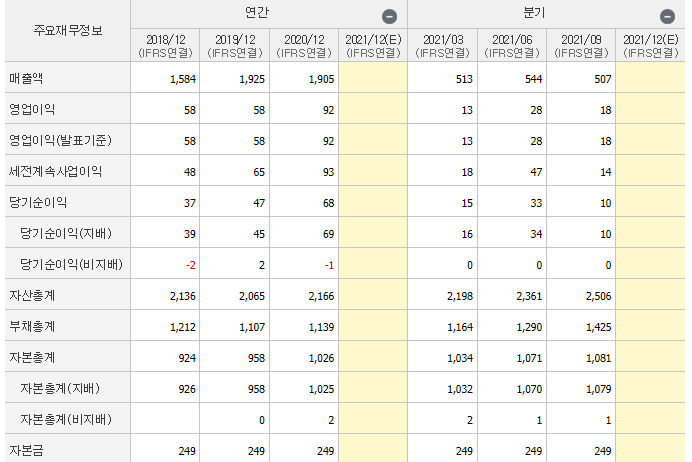The height and width of the screenshot is (462, 692).
Task: Select the 연간 header tab
Action: click(256, 12)
